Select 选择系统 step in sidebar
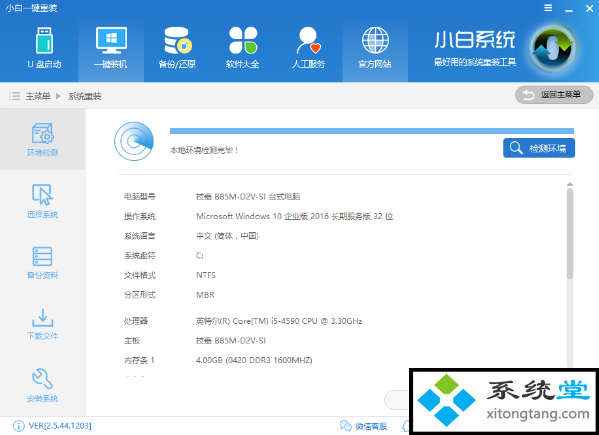This screenshot has height=435, width=599. click(x=42, y=201)
